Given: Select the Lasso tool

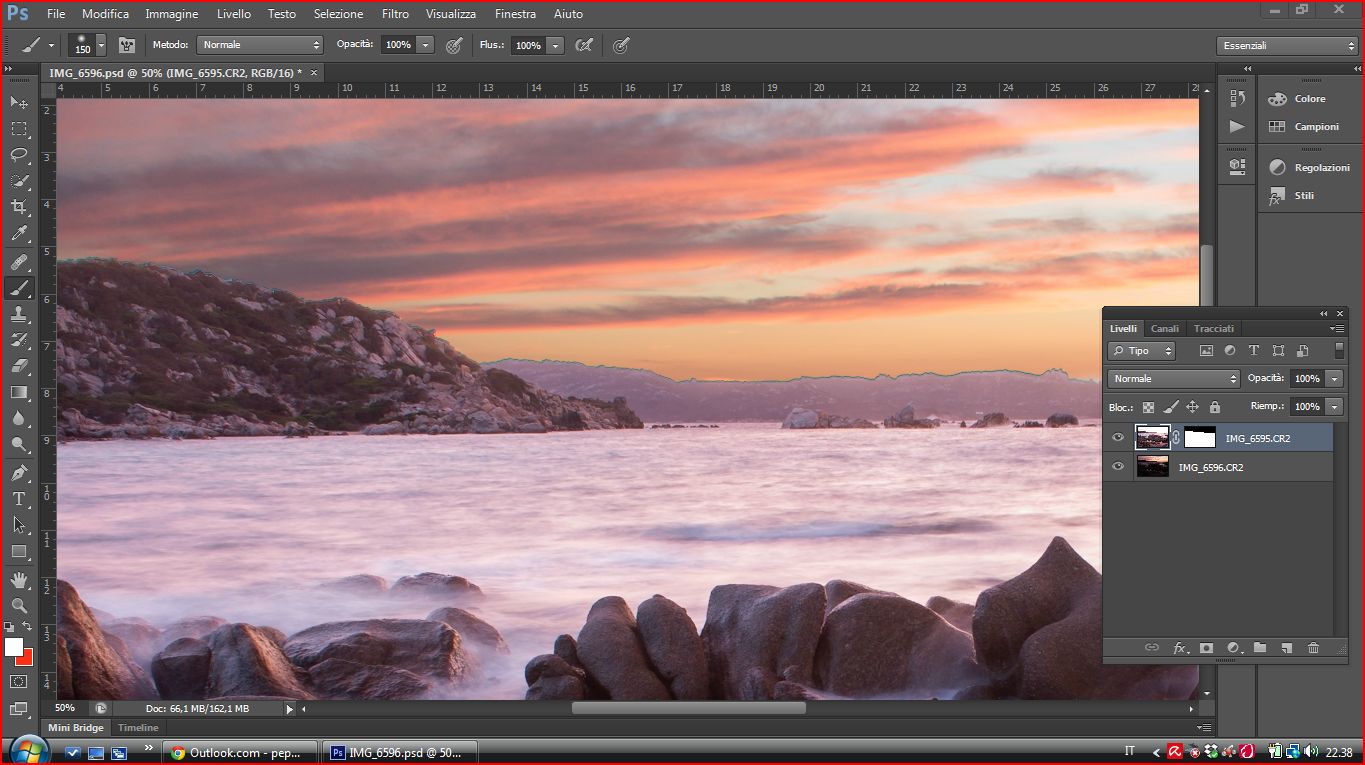Looking at the screenshot, I should pos(19,155).
